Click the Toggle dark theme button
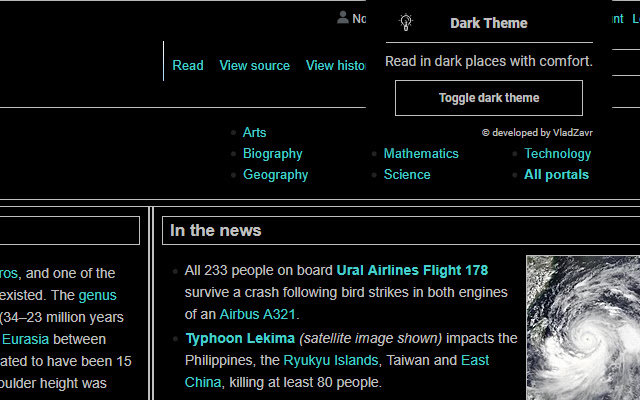Image resolution: width=640 pixels, height=400 pixels. pos(489,98)
